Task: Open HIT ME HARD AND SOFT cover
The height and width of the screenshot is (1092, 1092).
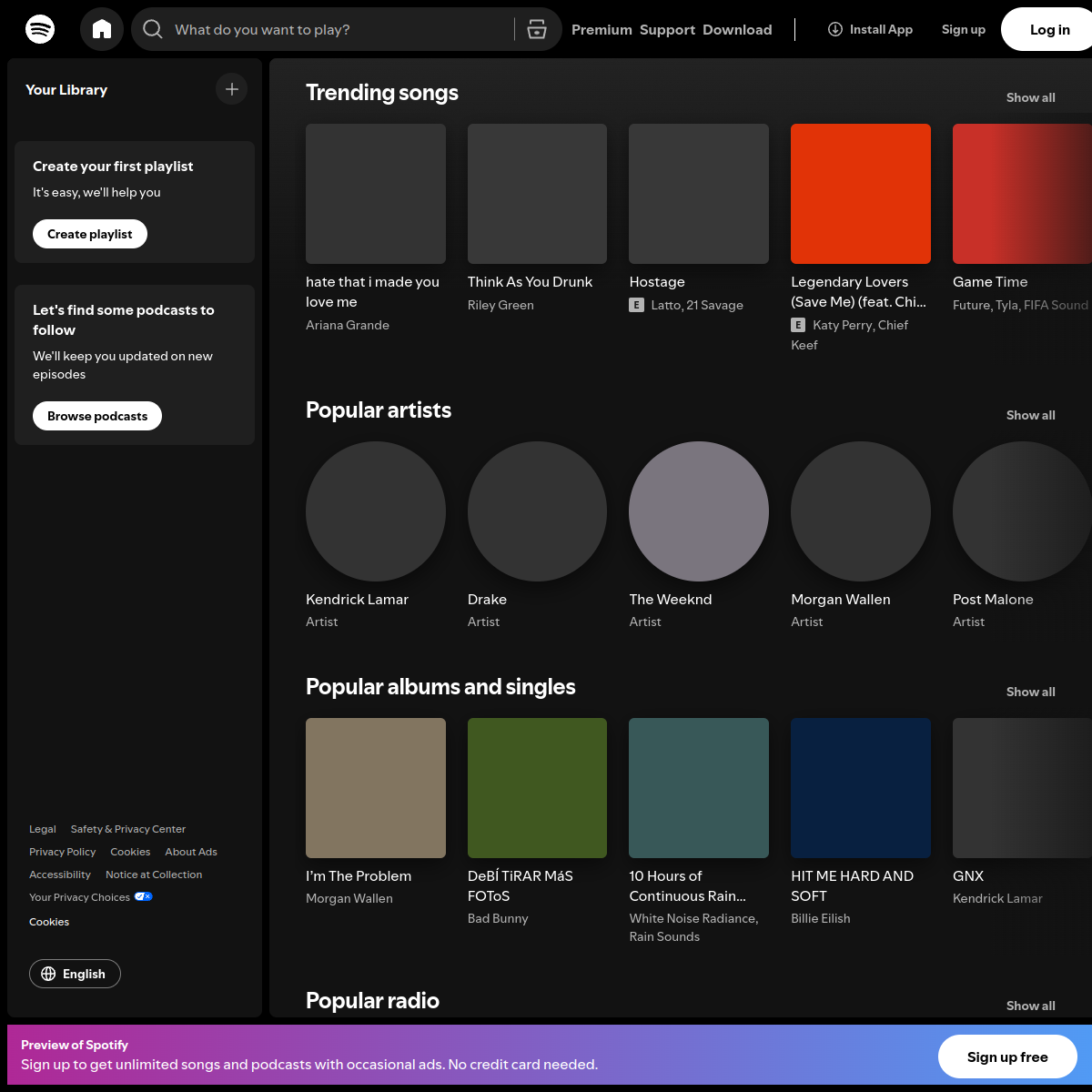Action: (x=861, y=788)
